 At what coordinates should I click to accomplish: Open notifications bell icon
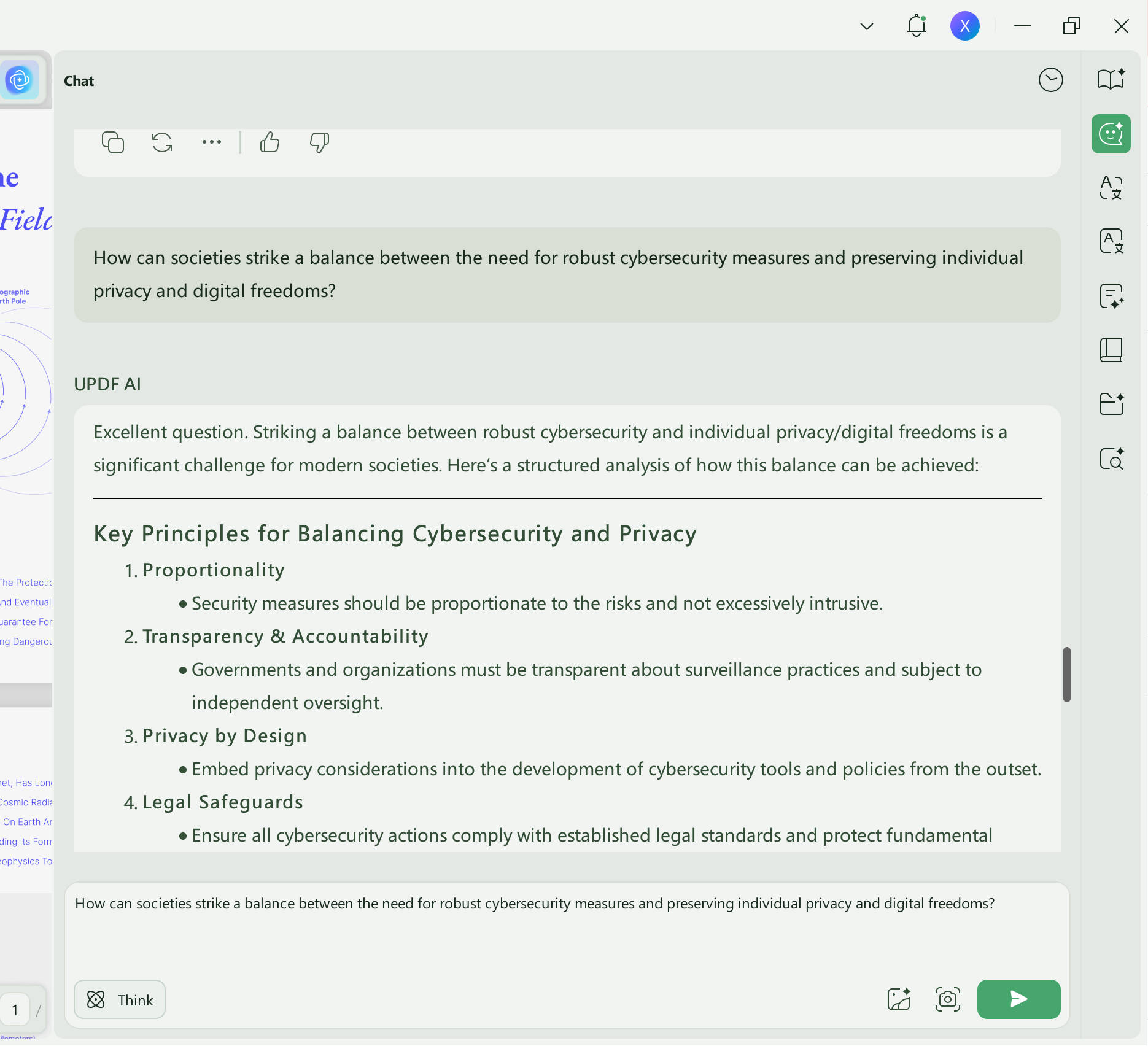click(917, 26)
